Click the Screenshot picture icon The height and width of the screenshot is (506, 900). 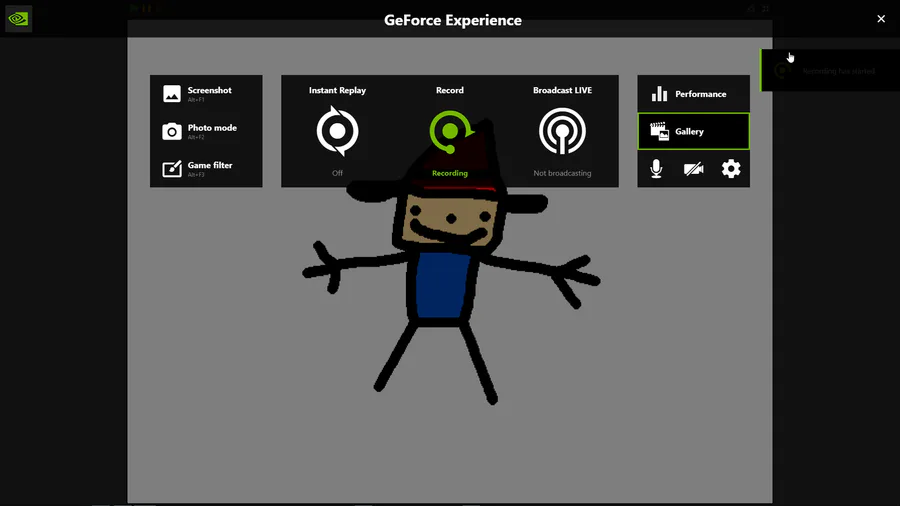click(x=172, y=94)
